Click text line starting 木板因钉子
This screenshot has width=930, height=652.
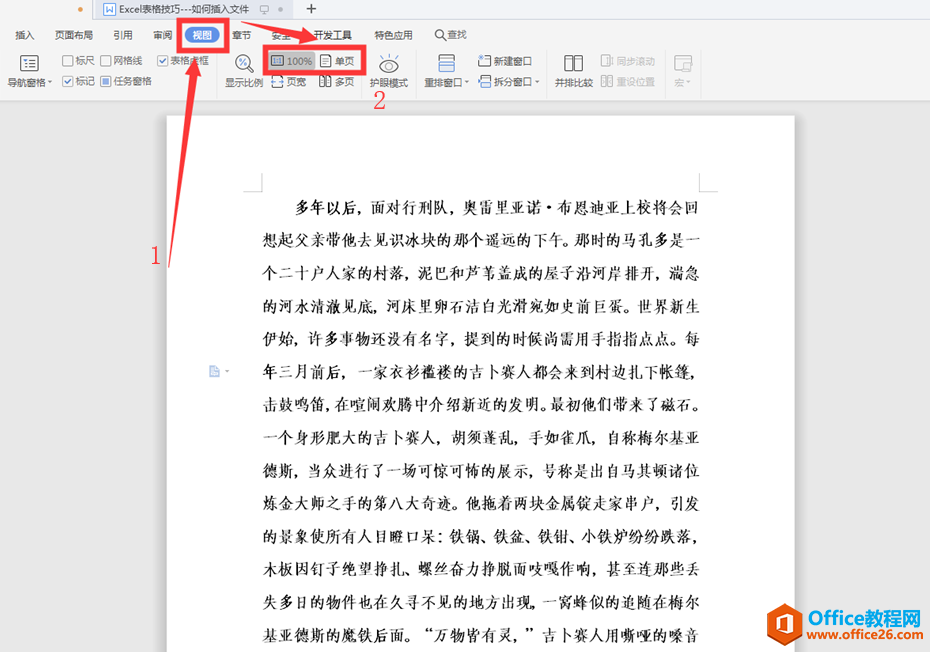(x=481, y=570)
